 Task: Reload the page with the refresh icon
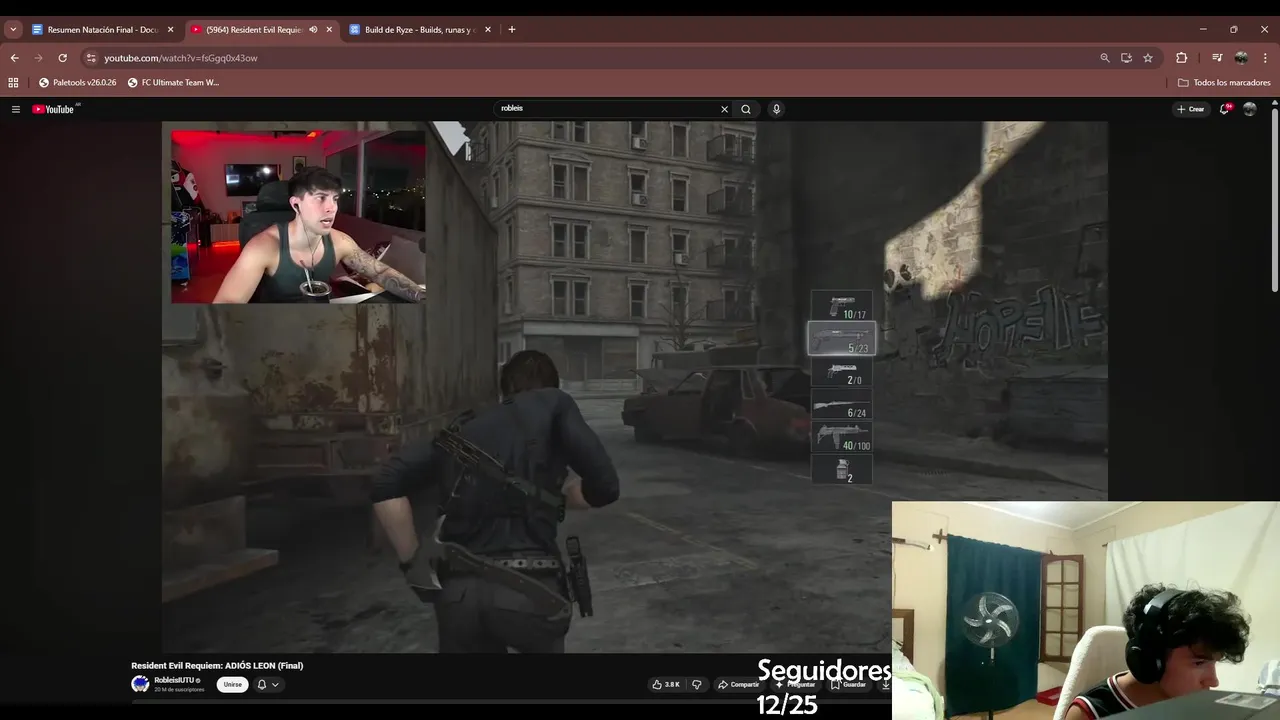(x=62, y=58)
